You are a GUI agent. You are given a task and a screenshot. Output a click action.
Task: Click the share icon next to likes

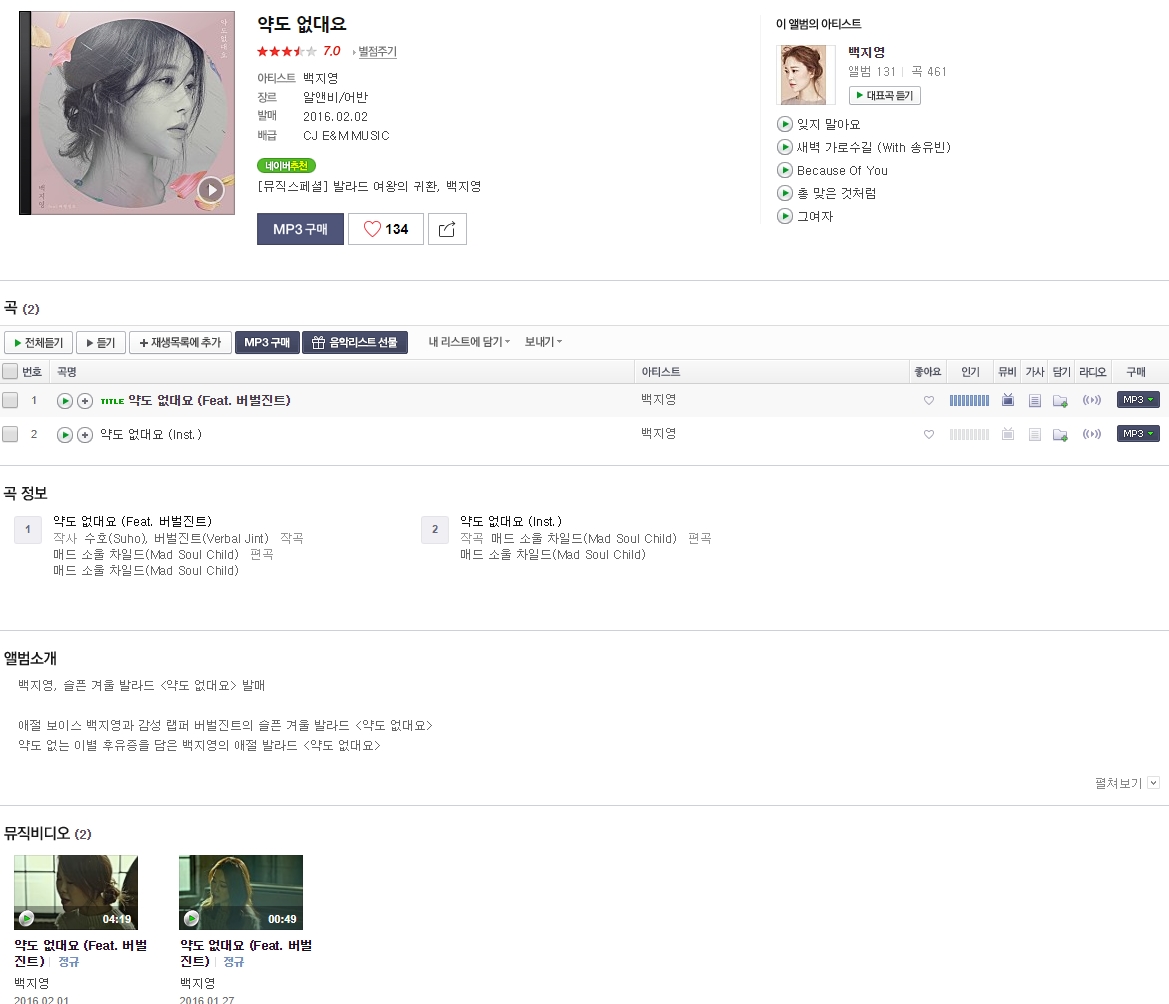(447, 229)
